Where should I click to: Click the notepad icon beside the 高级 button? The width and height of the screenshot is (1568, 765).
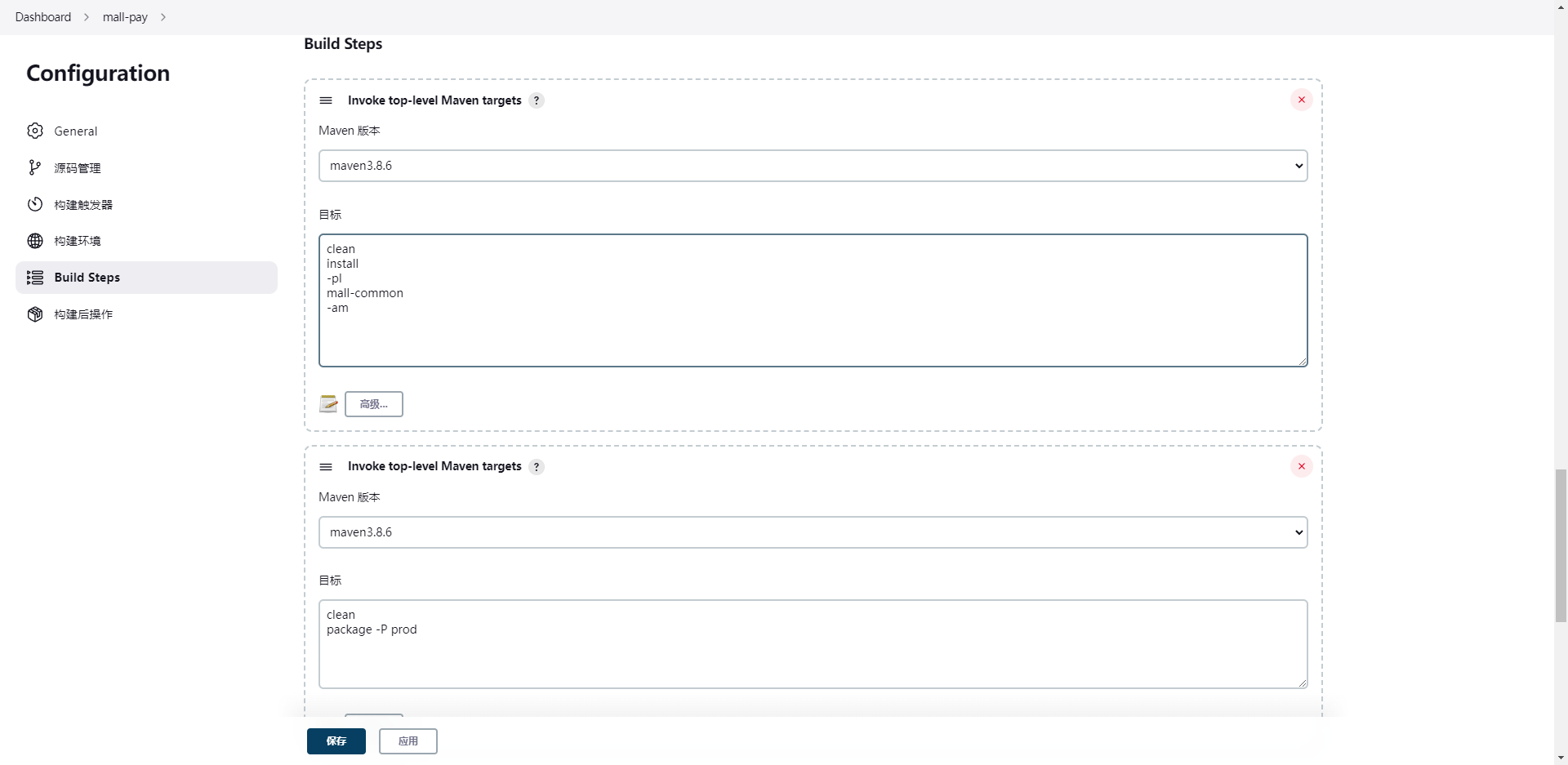(328, 404)
